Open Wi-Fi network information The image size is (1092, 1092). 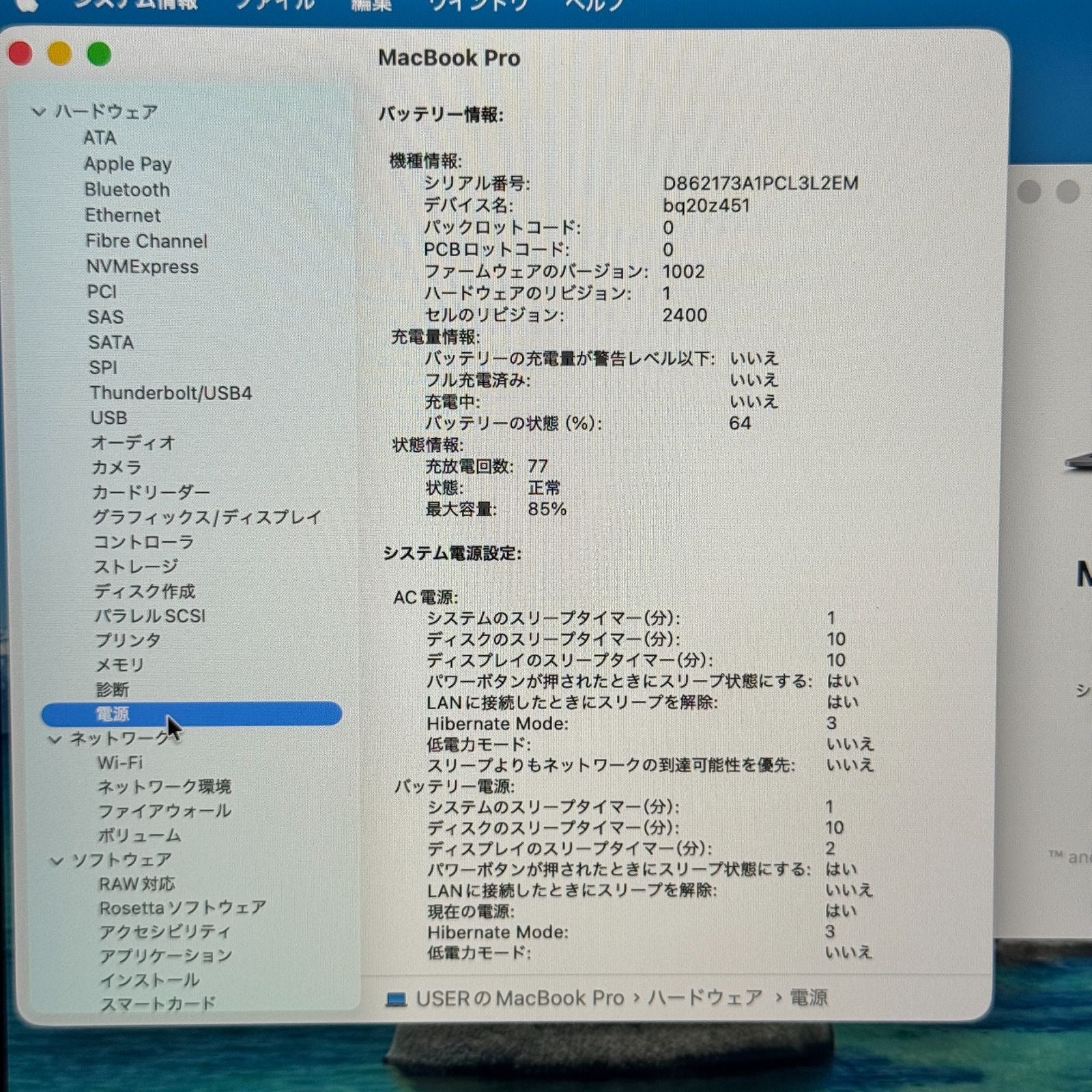pos(120,763)
